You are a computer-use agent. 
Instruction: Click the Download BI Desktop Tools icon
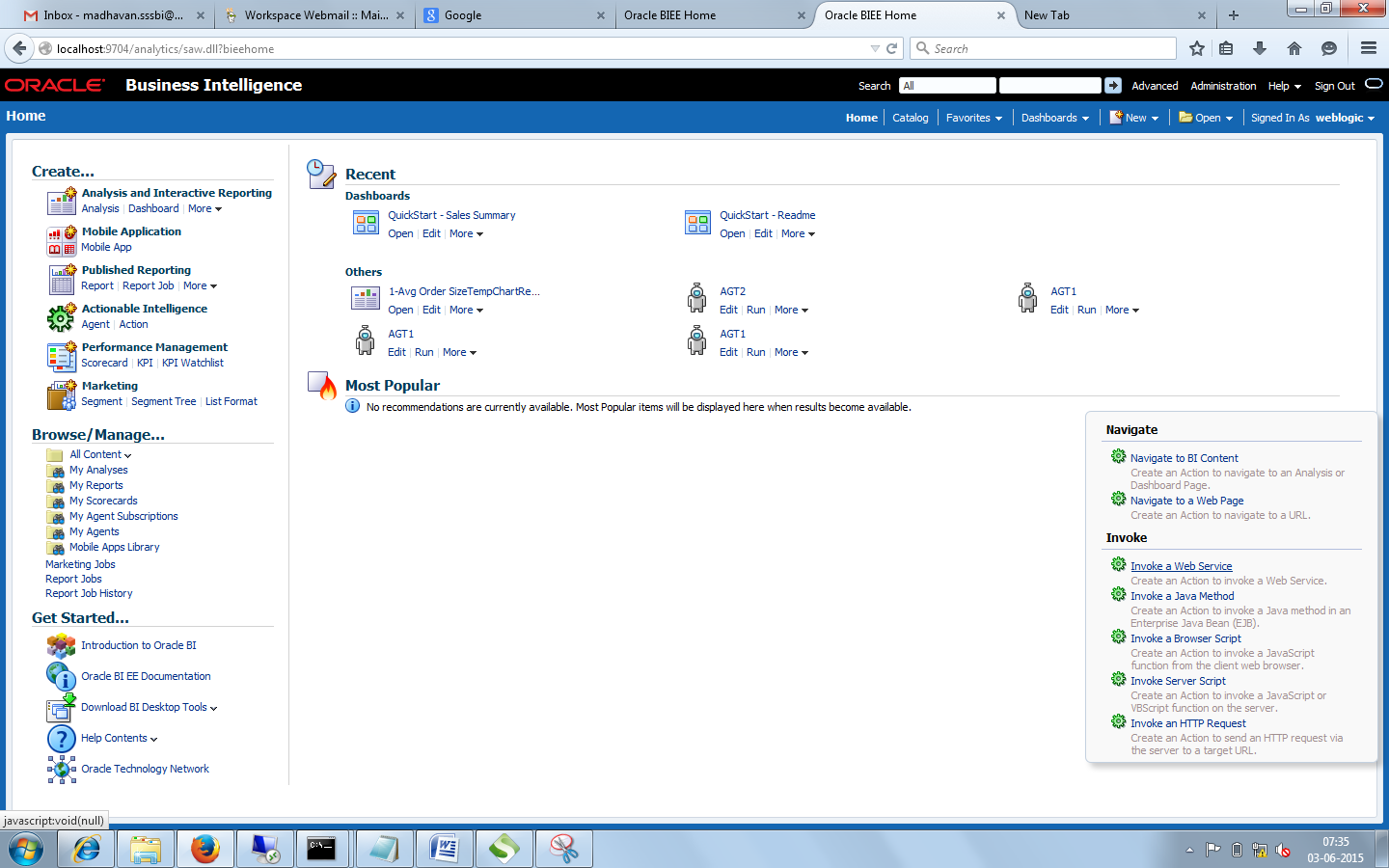coord(62,708)
